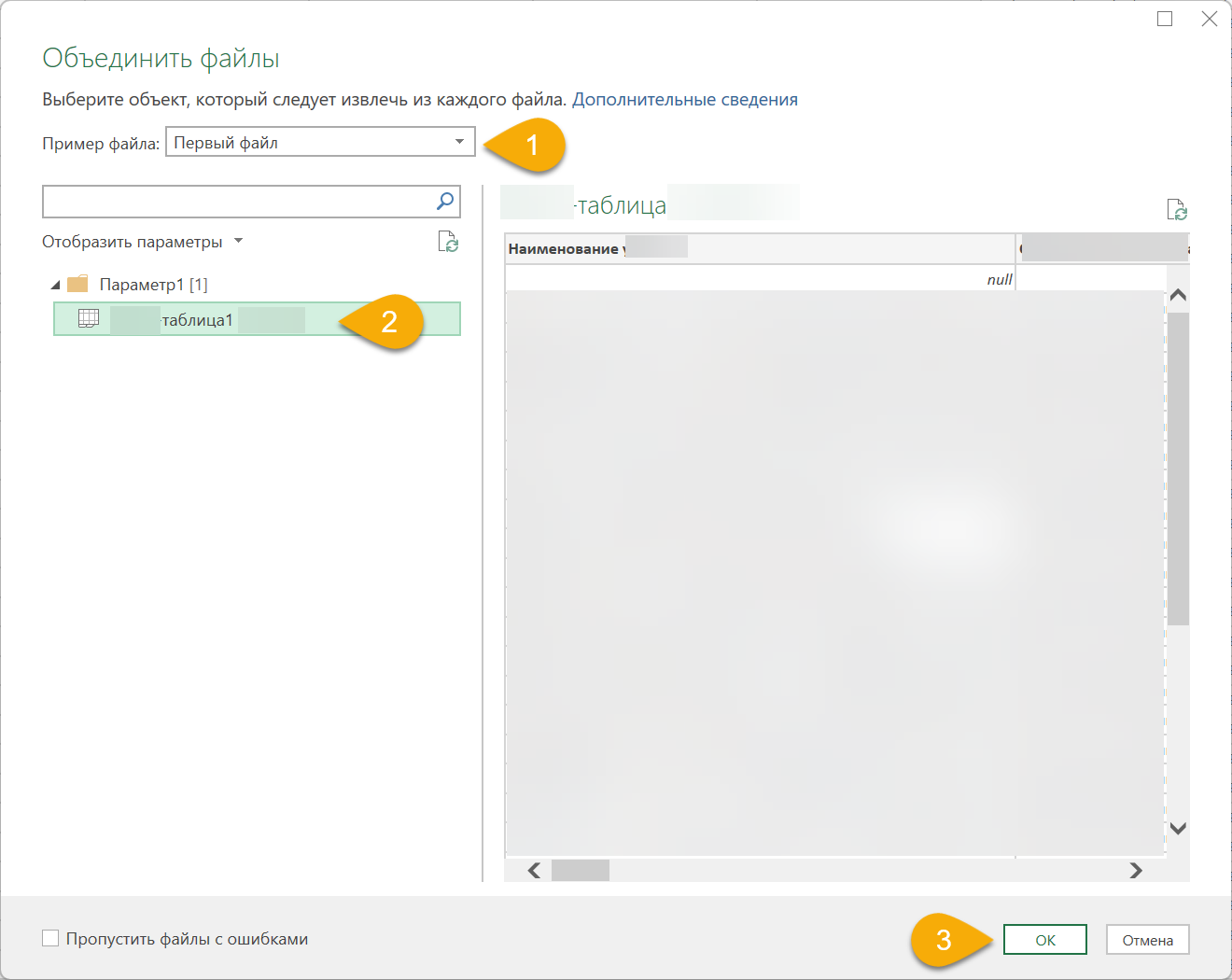Select the Параметр1 [1] folder entry
Viewport: 1232px width, 980px height.
153,285
